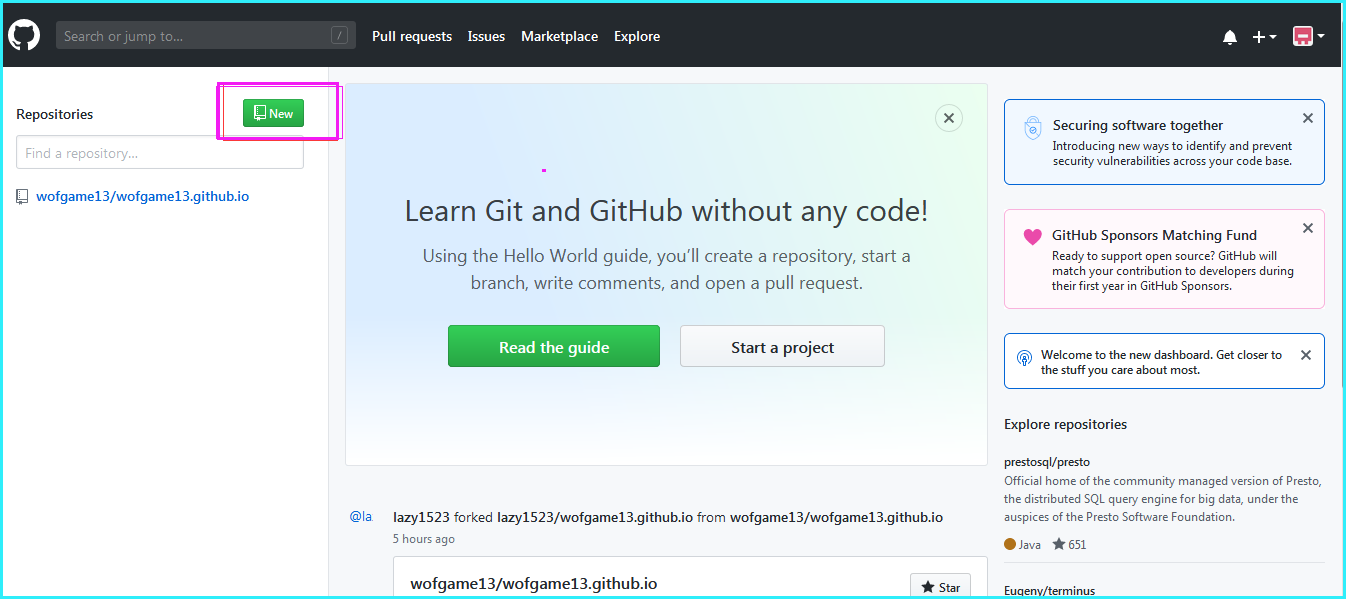Open the forked lazy1523/wofgame13.github.io link
Viewport: 1346px width, 599px height.
click(x=595, y=517)
